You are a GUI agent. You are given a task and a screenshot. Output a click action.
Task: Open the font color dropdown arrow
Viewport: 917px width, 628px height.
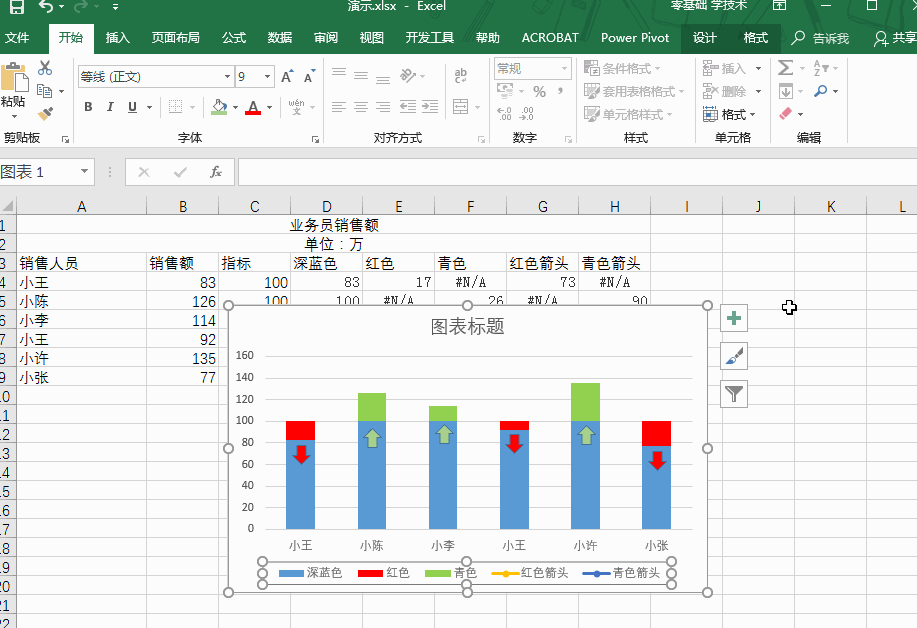[x=269, y=107]
